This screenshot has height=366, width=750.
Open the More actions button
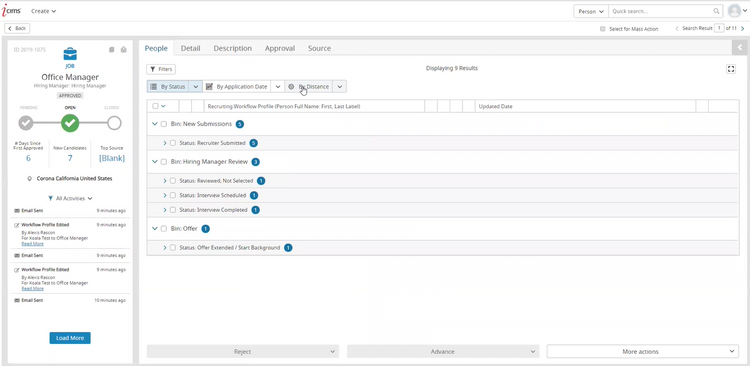(643, 352)
